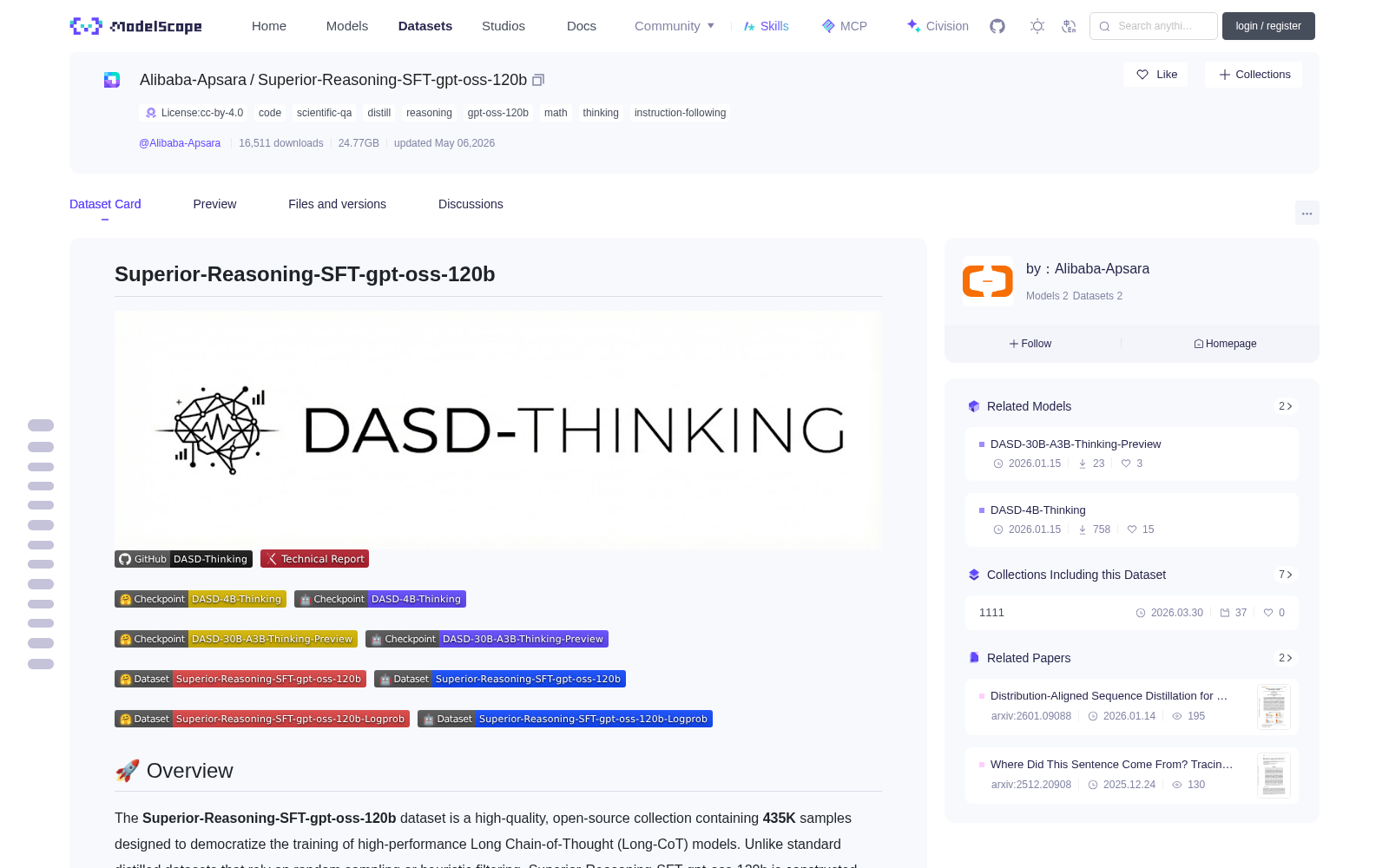Copy dataset name with copy icon
The image size is (1389, 868).
(538, 80)
